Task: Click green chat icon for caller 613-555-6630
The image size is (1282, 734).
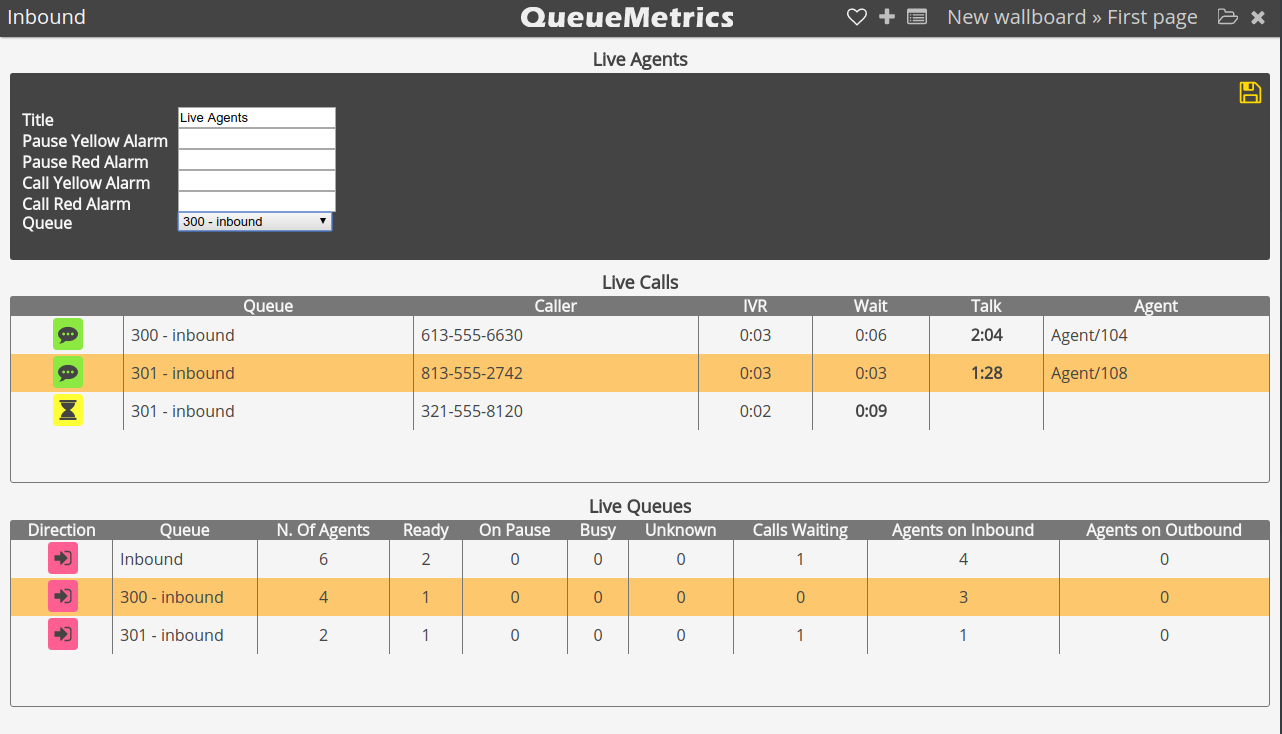Action: click(68, 335)
